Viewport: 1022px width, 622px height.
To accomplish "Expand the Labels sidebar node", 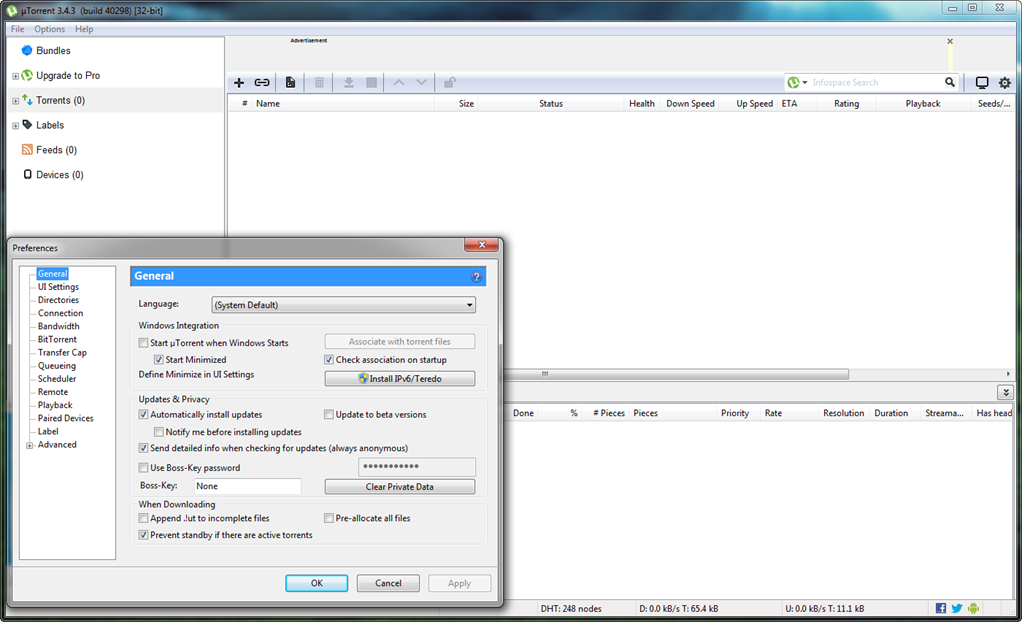I will pyautogui.click(x=16, y=125).
